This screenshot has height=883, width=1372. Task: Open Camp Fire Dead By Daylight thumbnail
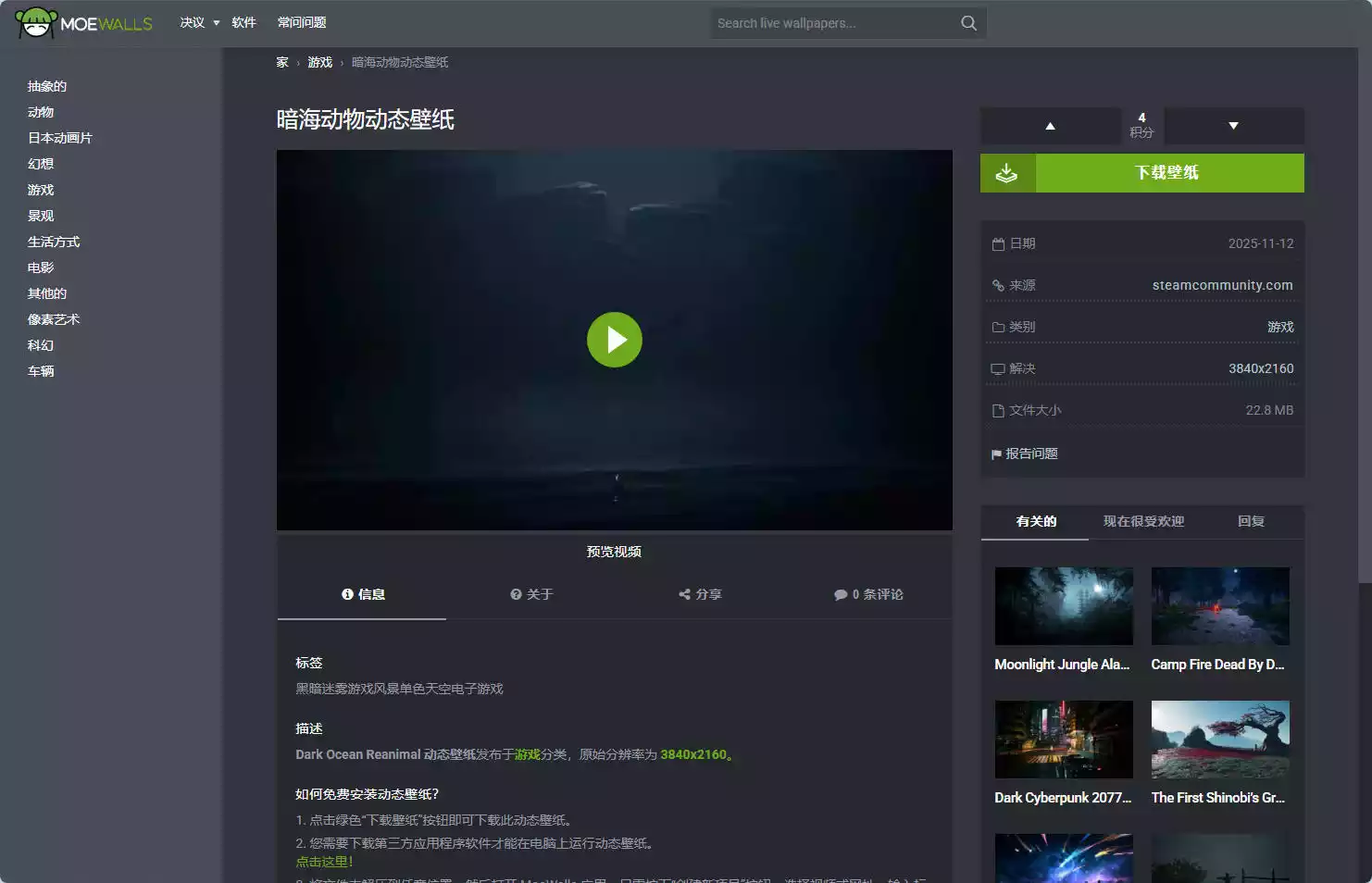click(x=1220, y=606)
